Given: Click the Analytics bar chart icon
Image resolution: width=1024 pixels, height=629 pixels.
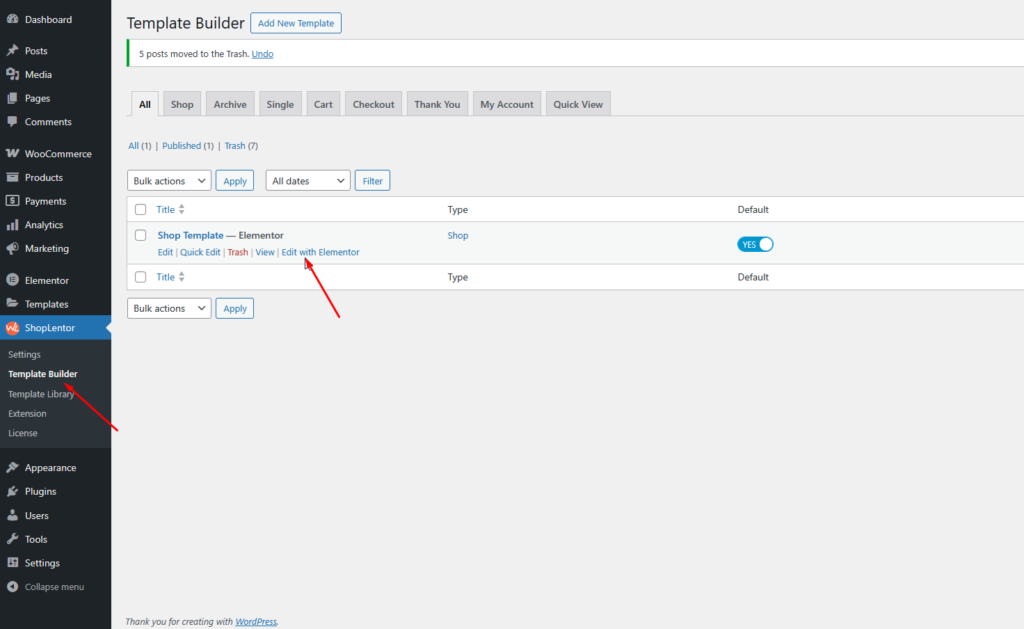Looking at the screenshot, I should [x=12, y=225].
